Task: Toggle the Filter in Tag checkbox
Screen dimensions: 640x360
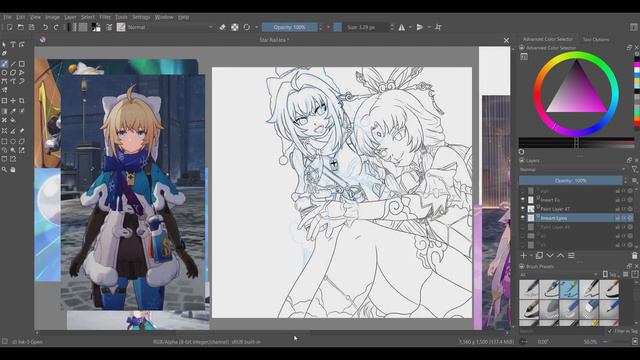Action: pyautogui.click(x=610, y=331)
